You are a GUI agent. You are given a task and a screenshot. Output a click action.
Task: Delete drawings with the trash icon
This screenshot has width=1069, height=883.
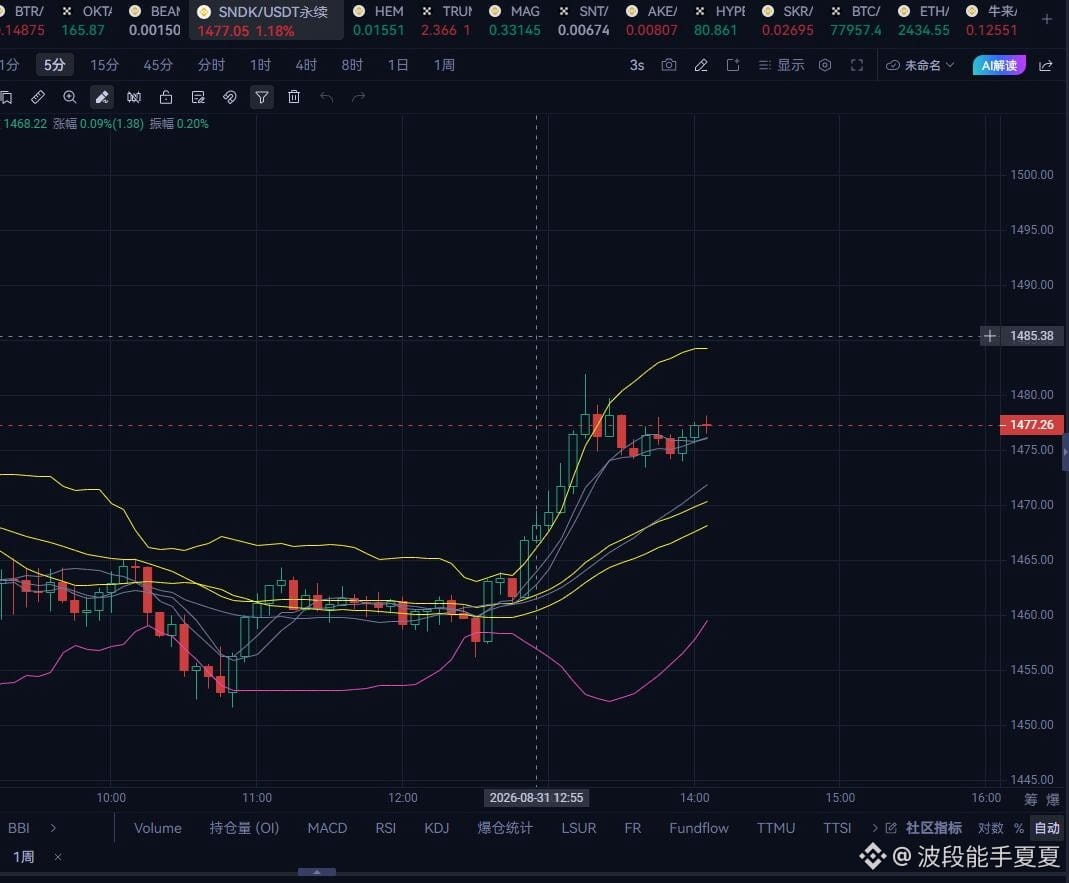pyautogui.click(x=294, y=97)
